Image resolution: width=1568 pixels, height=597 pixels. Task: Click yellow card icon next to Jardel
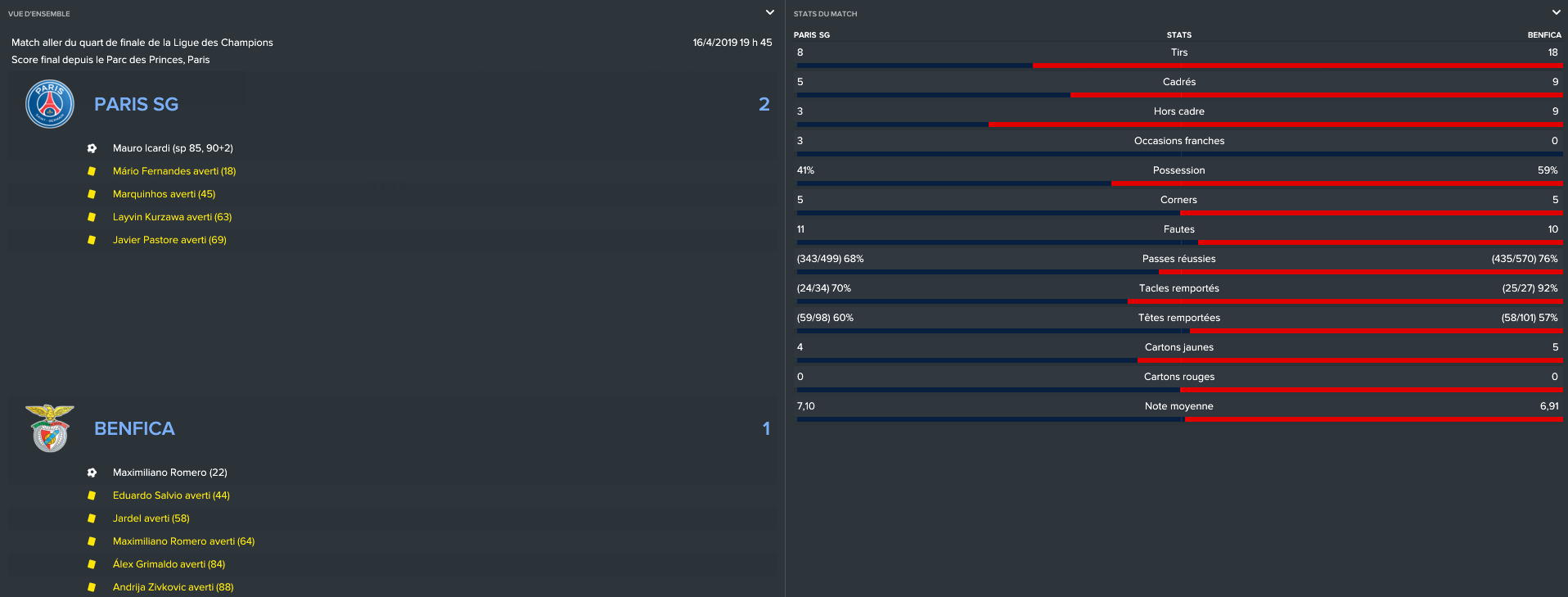coord(92,518)
